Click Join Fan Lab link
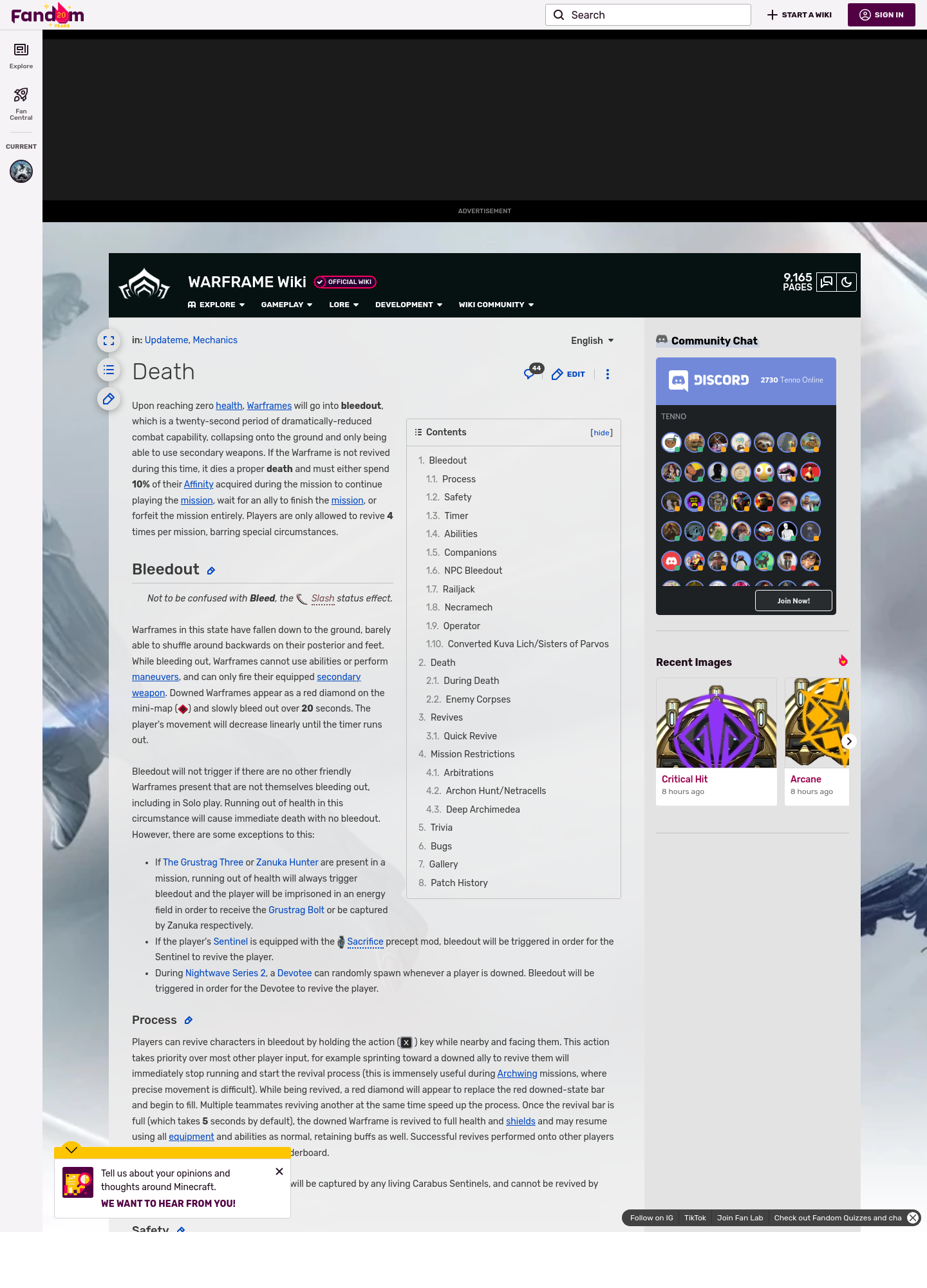 click(x=740, y=1218)
